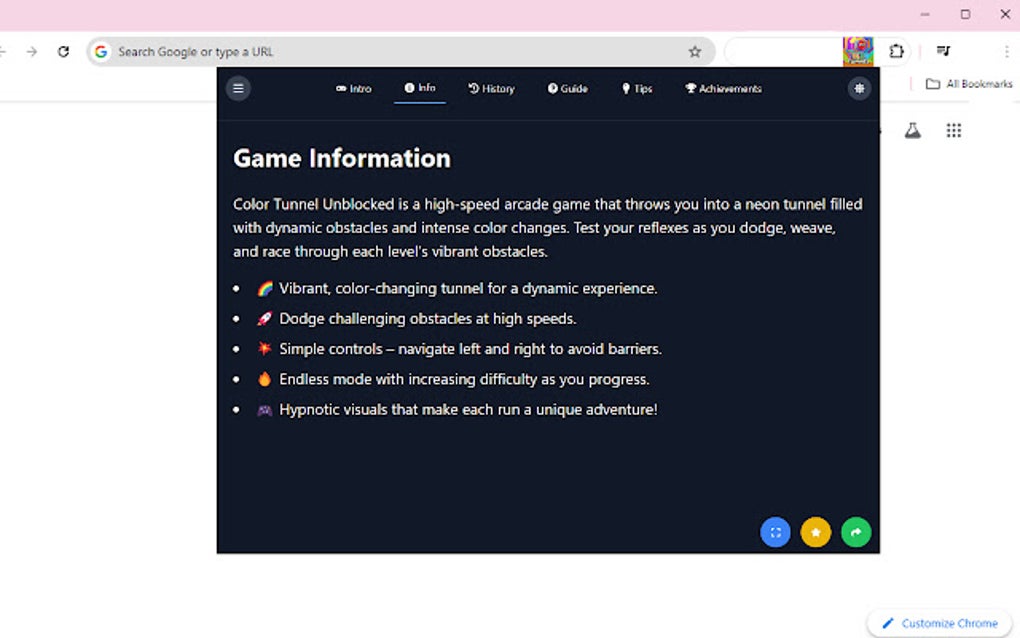This screenshot has height=638, width=1020.
Task: Switch to the Guide tab
Action: coord(567,88)
